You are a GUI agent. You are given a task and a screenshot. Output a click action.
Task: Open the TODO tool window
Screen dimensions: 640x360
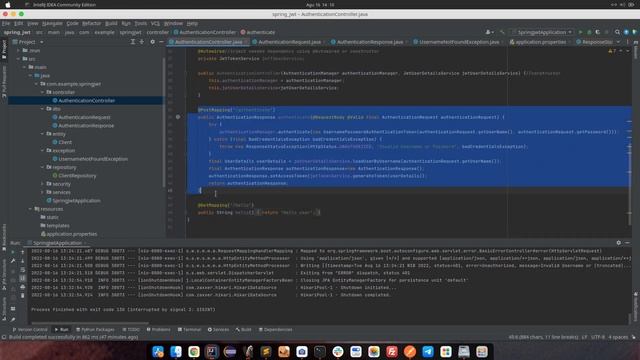click(131, 330)
